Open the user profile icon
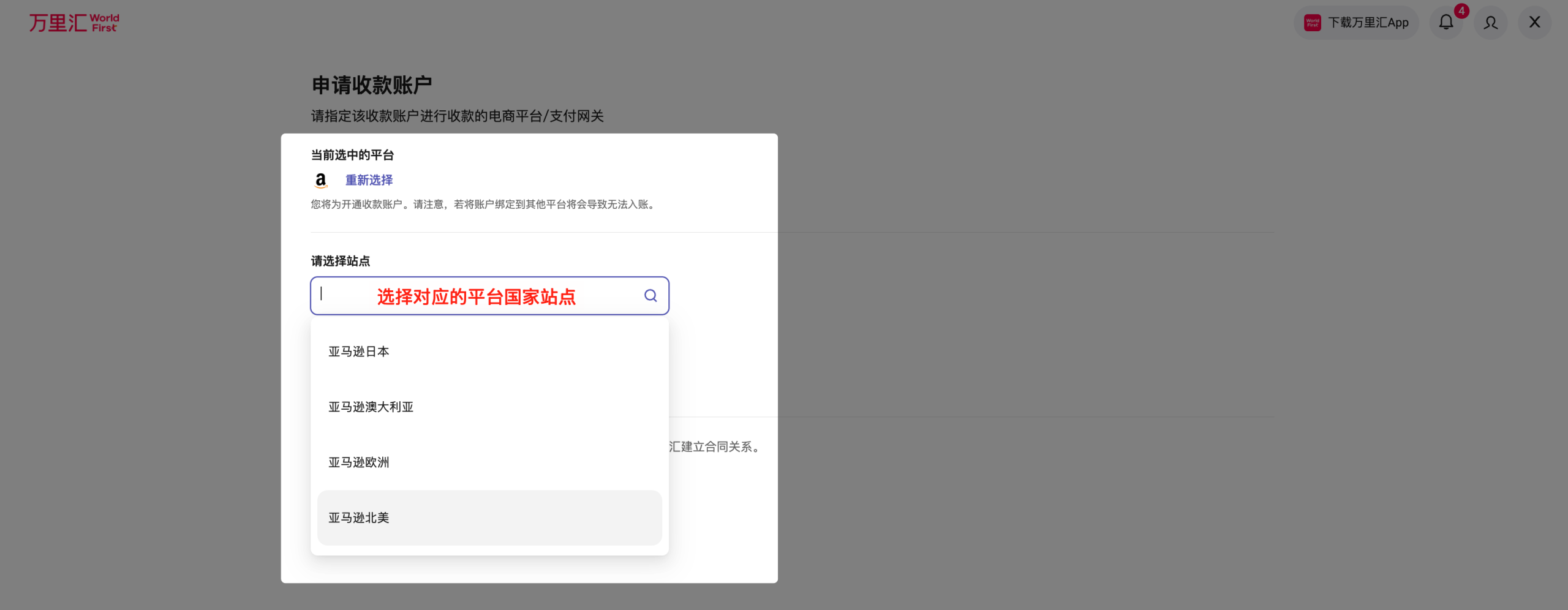 point(1490,23)
